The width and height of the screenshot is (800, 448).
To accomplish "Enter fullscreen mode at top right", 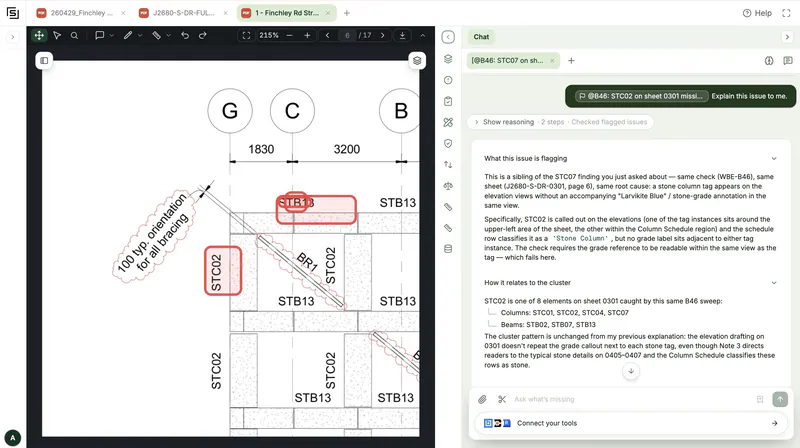I will [x=786, y=13].
